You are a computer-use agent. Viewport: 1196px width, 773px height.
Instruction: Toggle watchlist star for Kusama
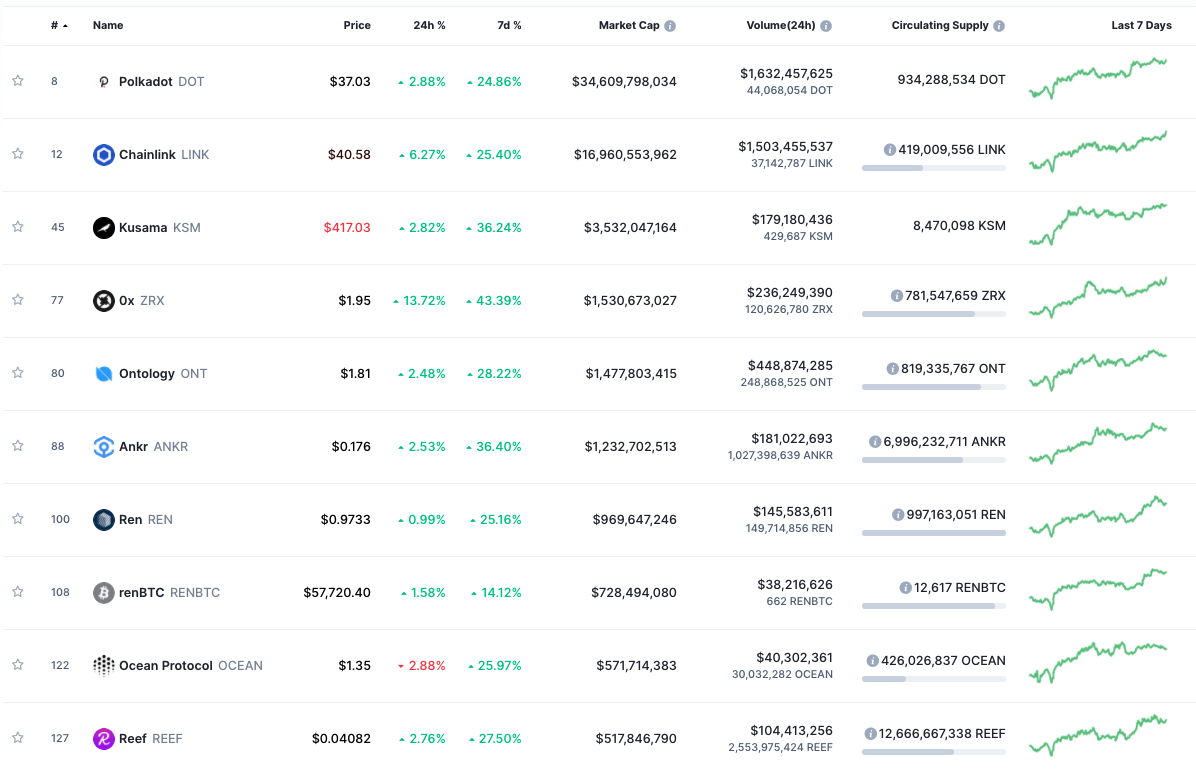(18, 227)
